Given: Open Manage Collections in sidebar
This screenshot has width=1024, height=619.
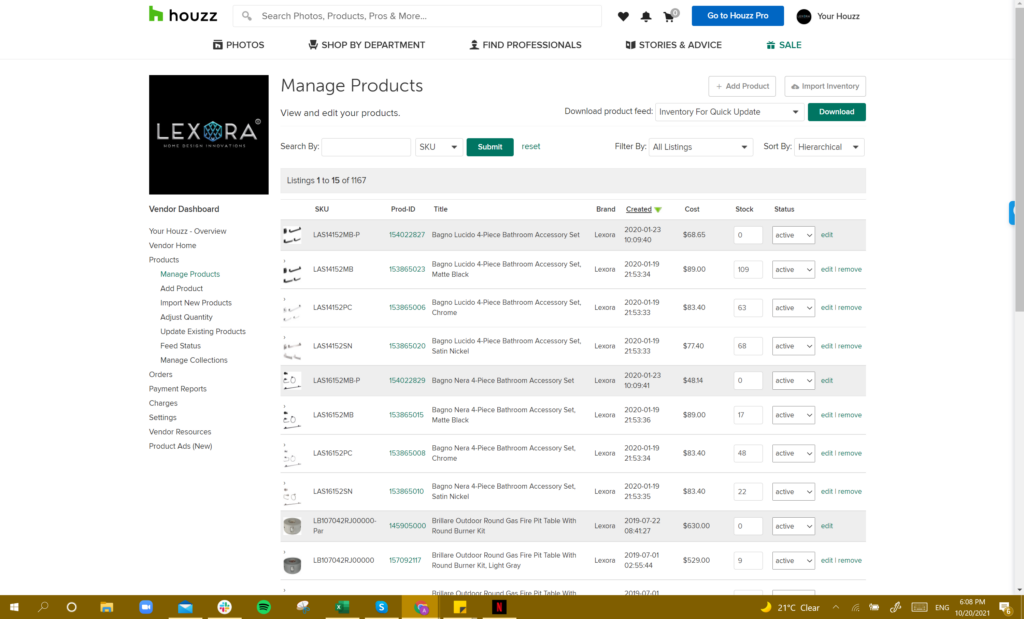Looking at the screenshot, I should pyautogui.click(x=194, y=360).
